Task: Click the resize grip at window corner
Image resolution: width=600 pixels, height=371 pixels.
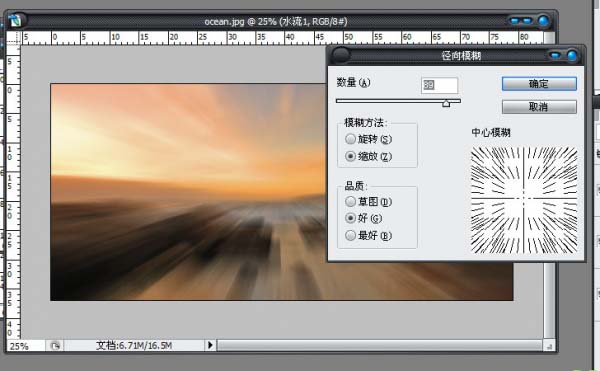Action: pos(549,346)
